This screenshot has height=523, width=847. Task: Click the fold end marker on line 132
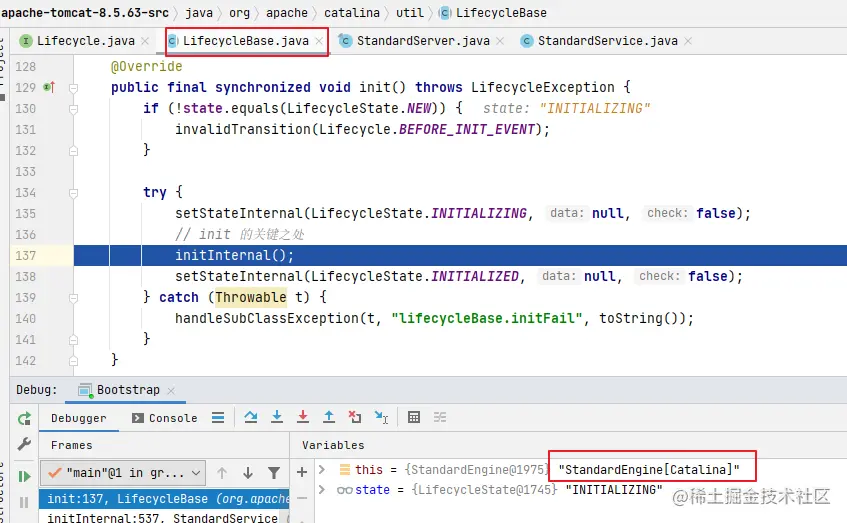click(x=73, y=151)
